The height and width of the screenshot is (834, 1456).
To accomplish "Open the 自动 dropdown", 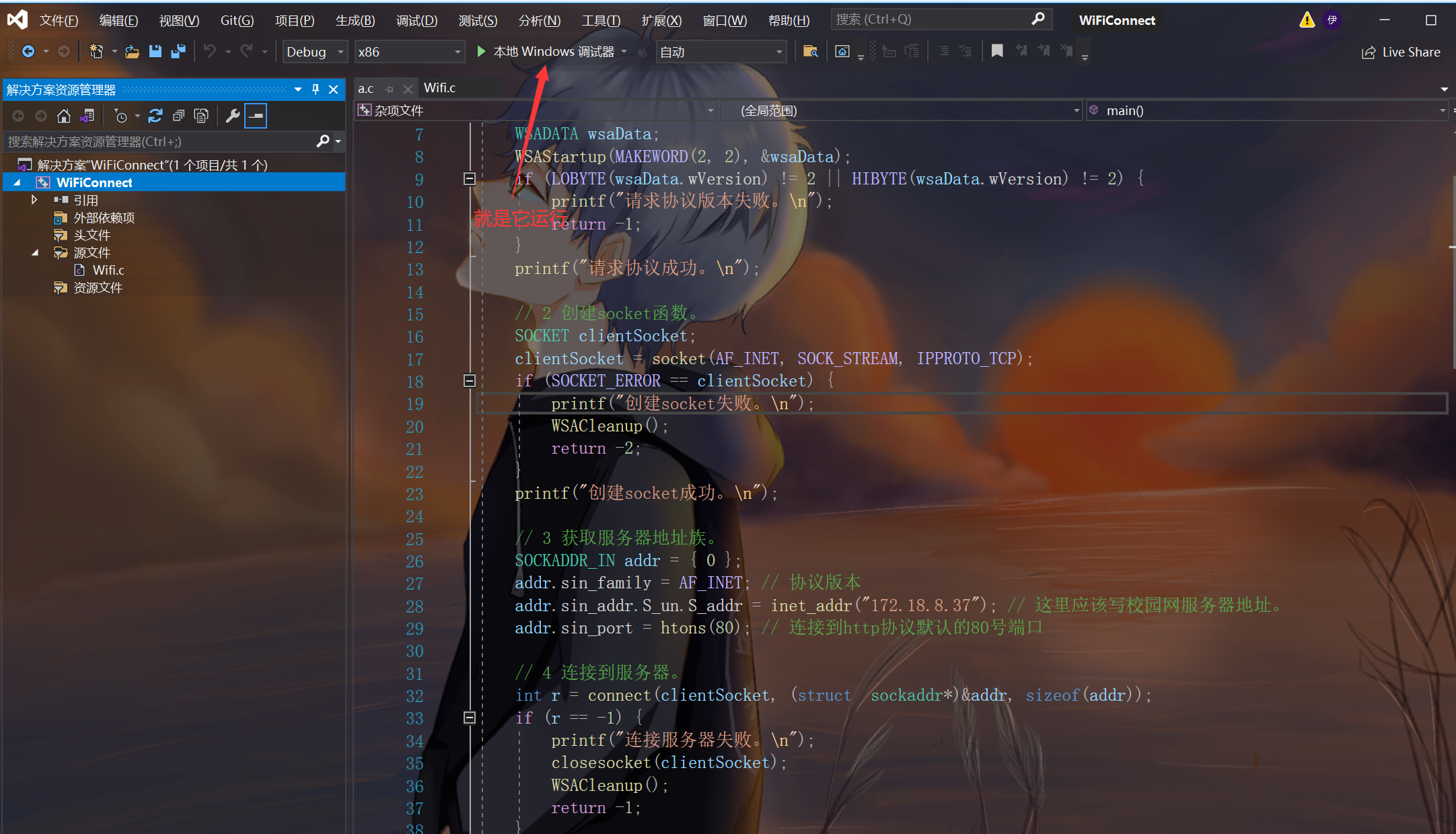I will 721,52.
